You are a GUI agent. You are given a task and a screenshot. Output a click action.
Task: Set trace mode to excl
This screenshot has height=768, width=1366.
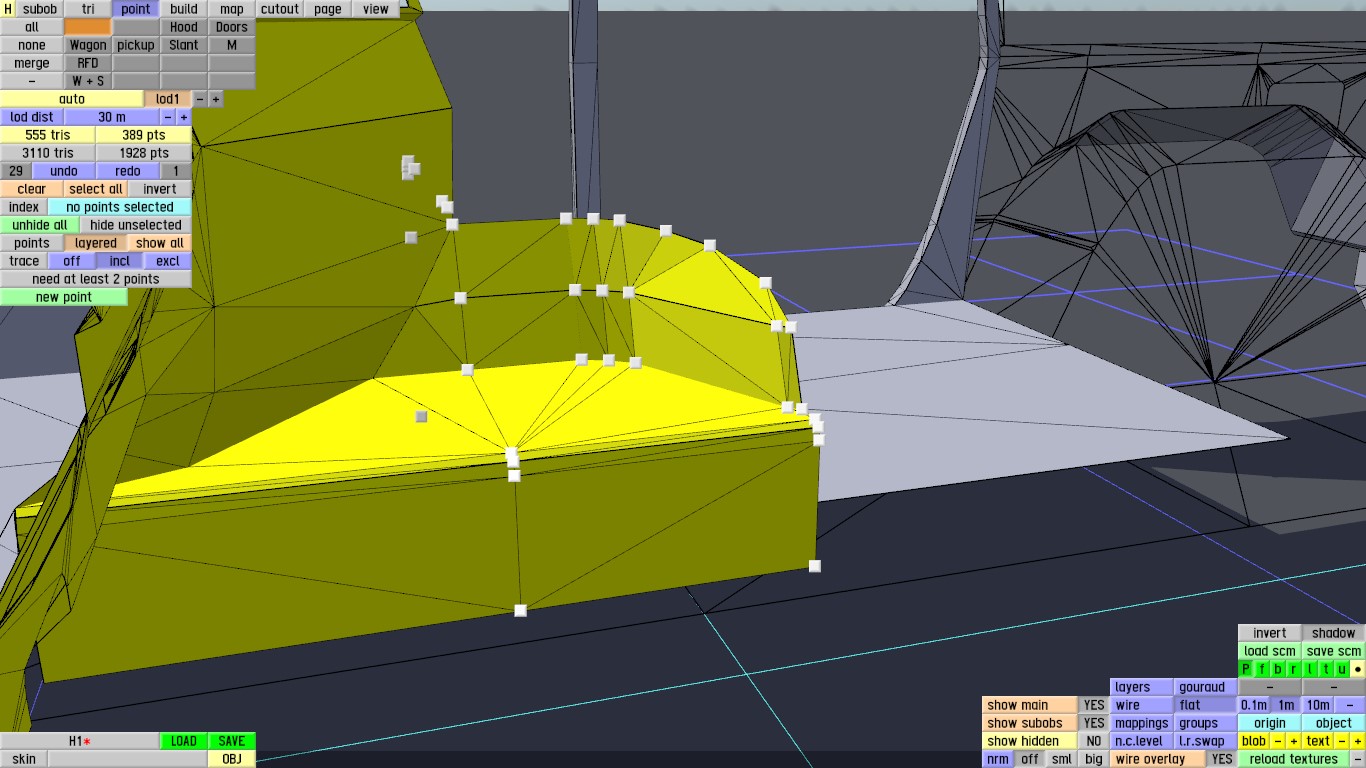[x=168, y=261]
